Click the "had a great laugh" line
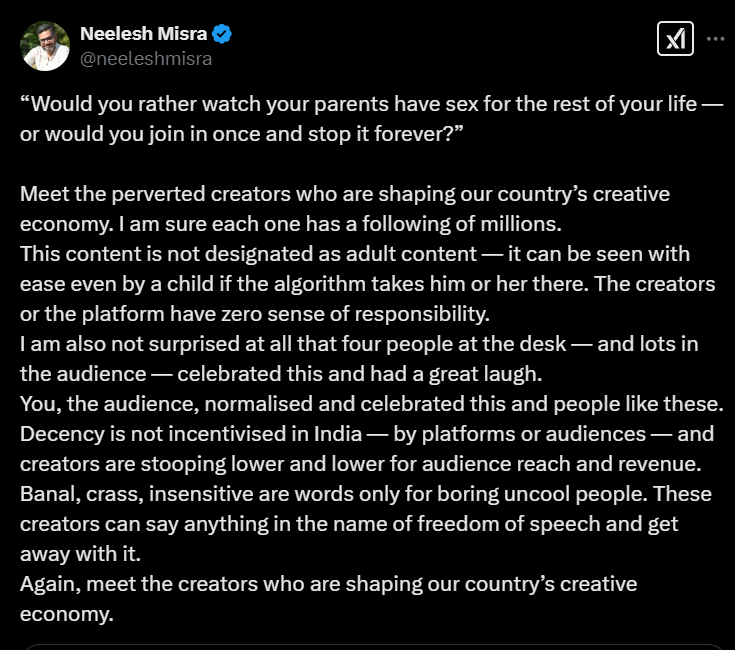 pos(281,374)
